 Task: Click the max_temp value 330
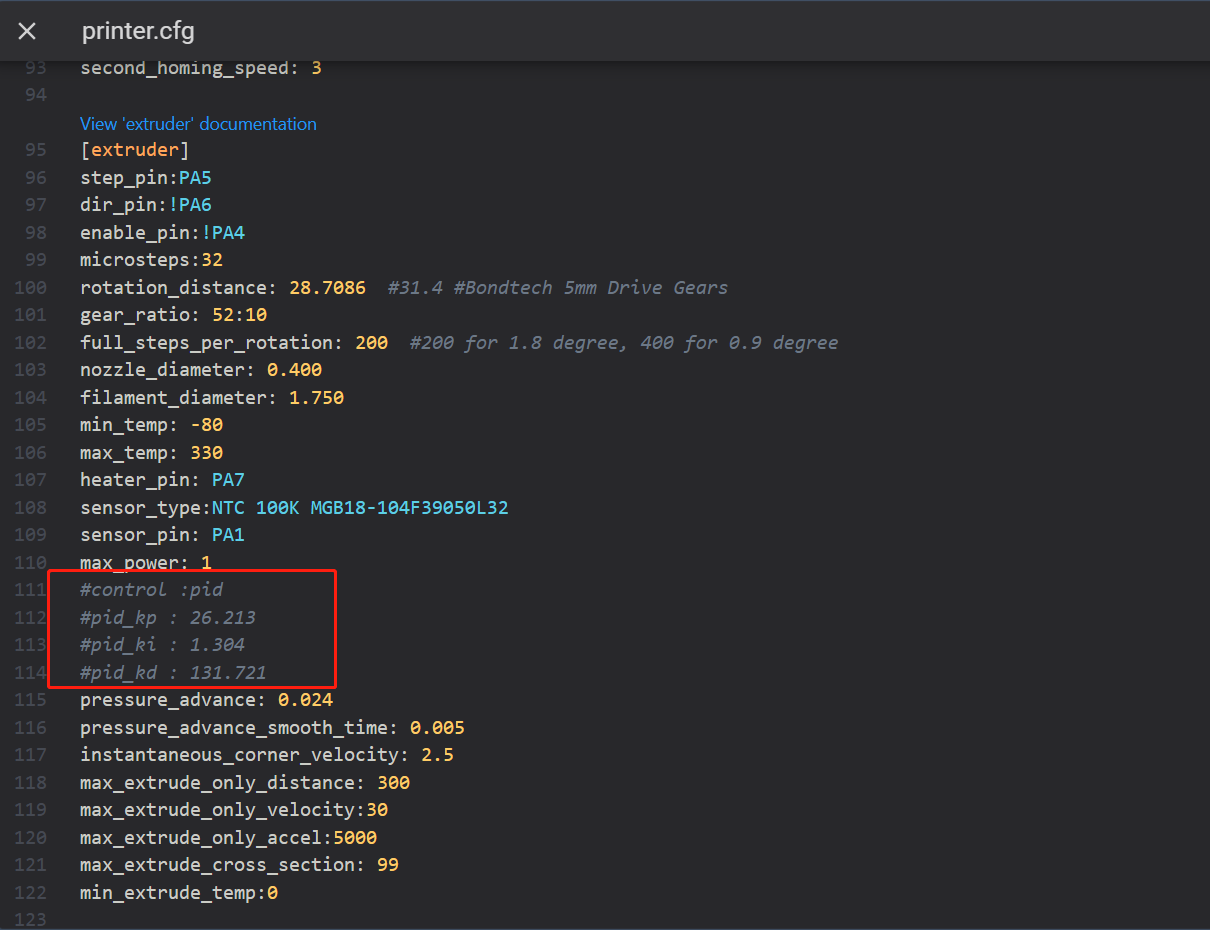point(206,453)
